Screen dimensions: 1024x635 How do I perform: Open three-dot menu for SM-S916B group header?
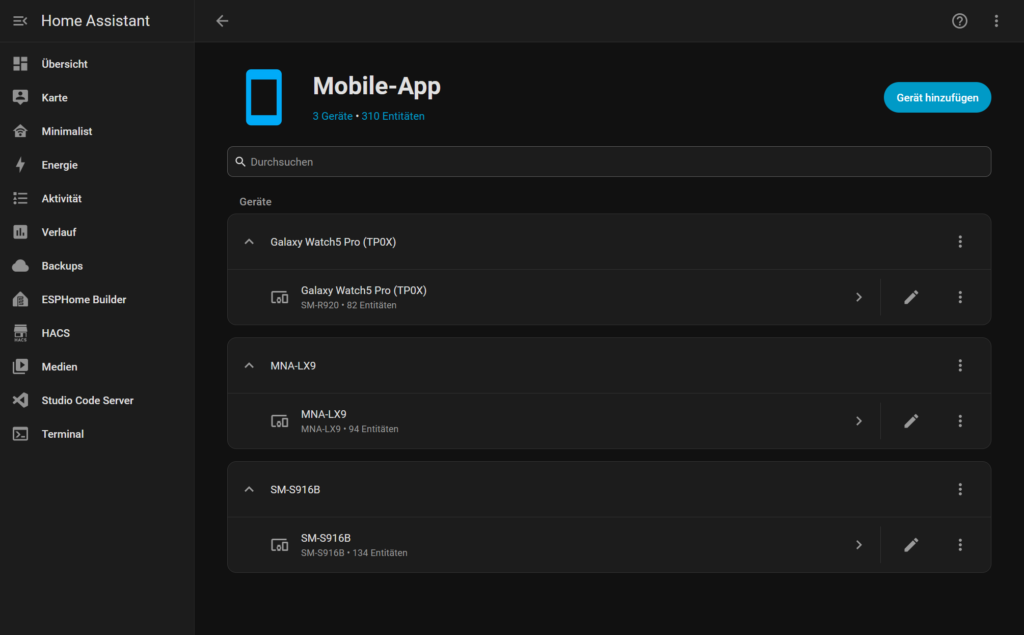click(960, 489)
